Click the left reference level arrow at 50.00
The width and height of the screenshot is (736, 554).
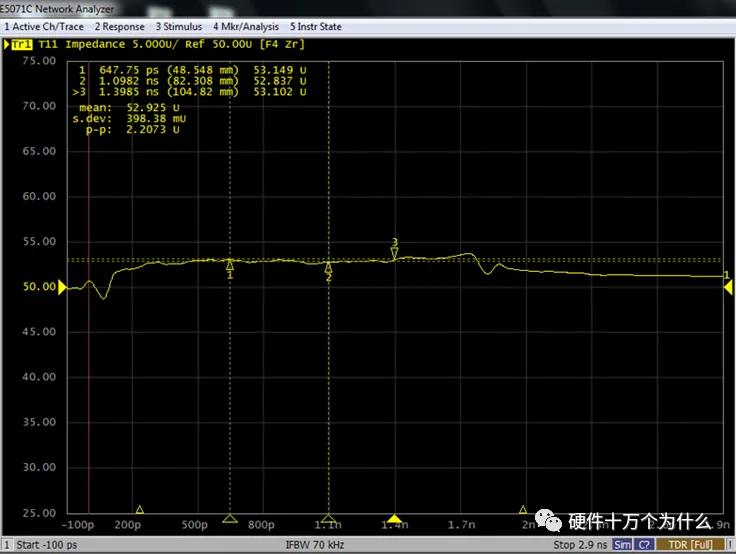click(63, 288)
